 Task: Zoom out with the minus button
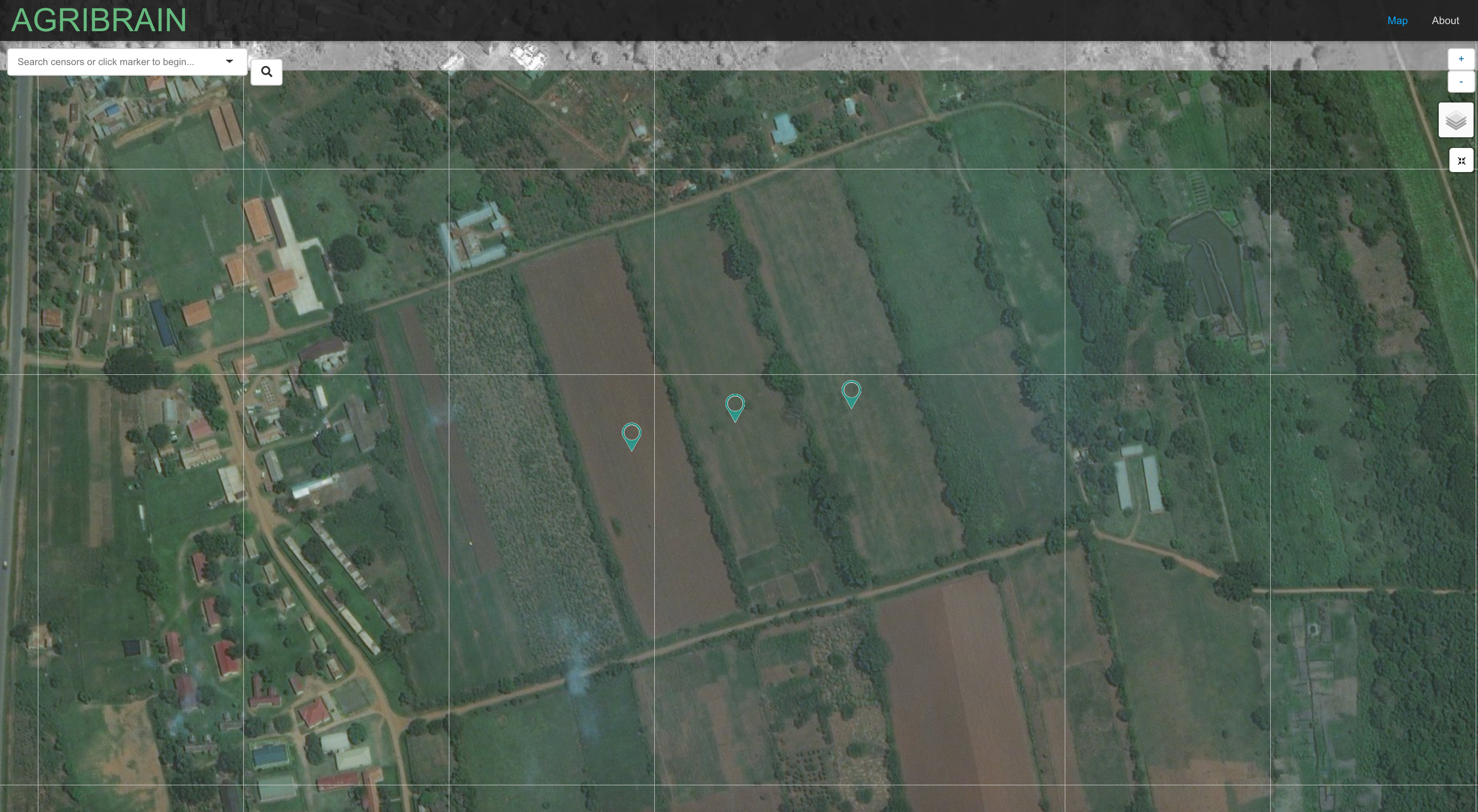coord(1461,82)
